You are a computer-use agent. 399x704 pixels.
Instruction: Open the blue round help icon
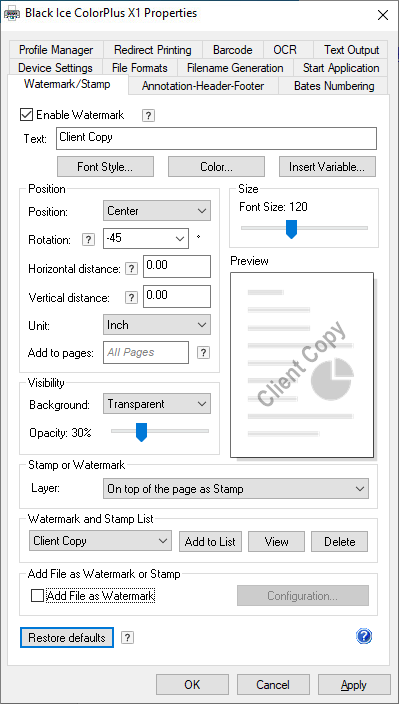click(364, 636)
